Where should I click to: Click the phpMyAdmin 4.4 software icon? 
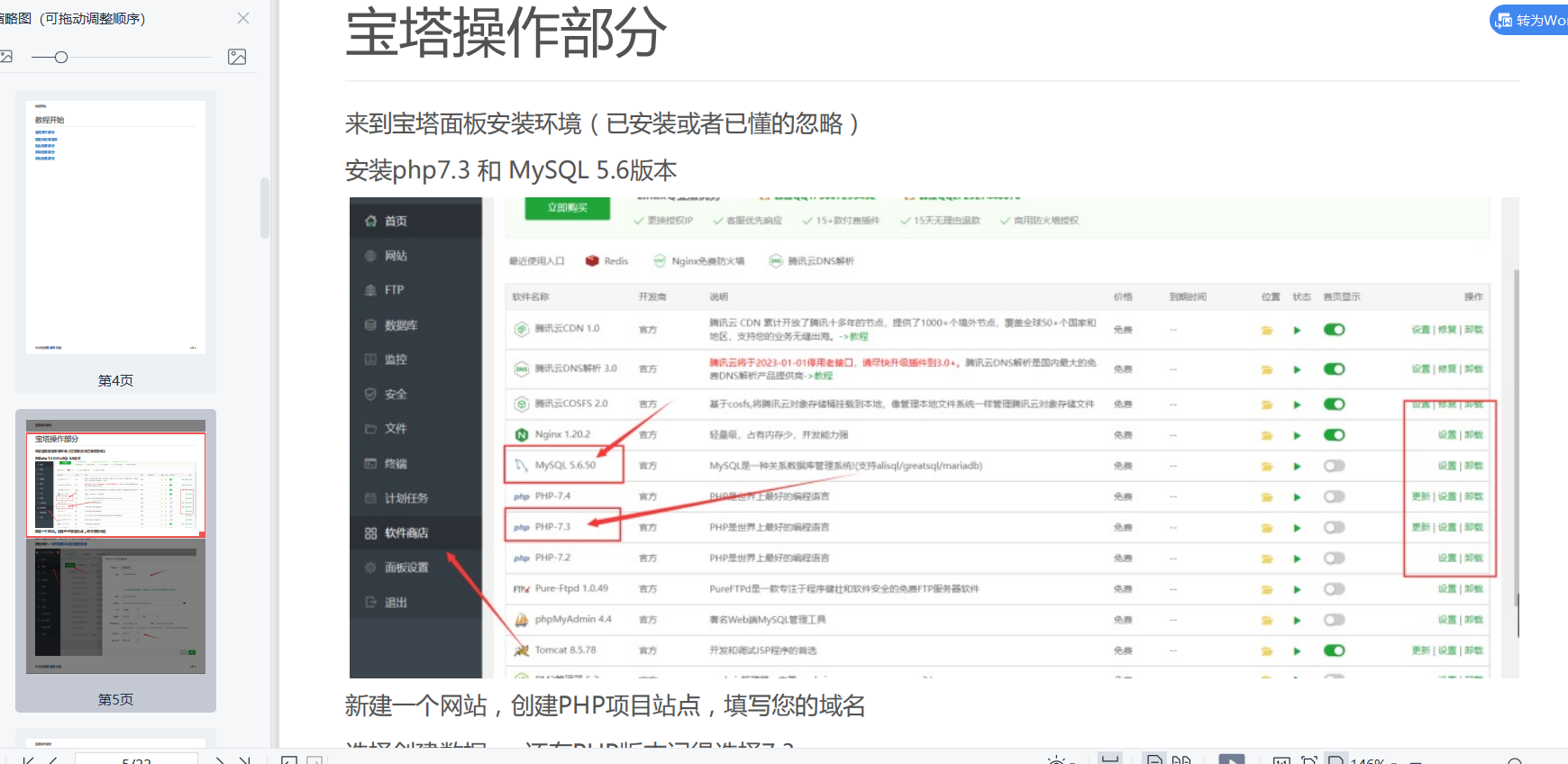tap(522, 620)
